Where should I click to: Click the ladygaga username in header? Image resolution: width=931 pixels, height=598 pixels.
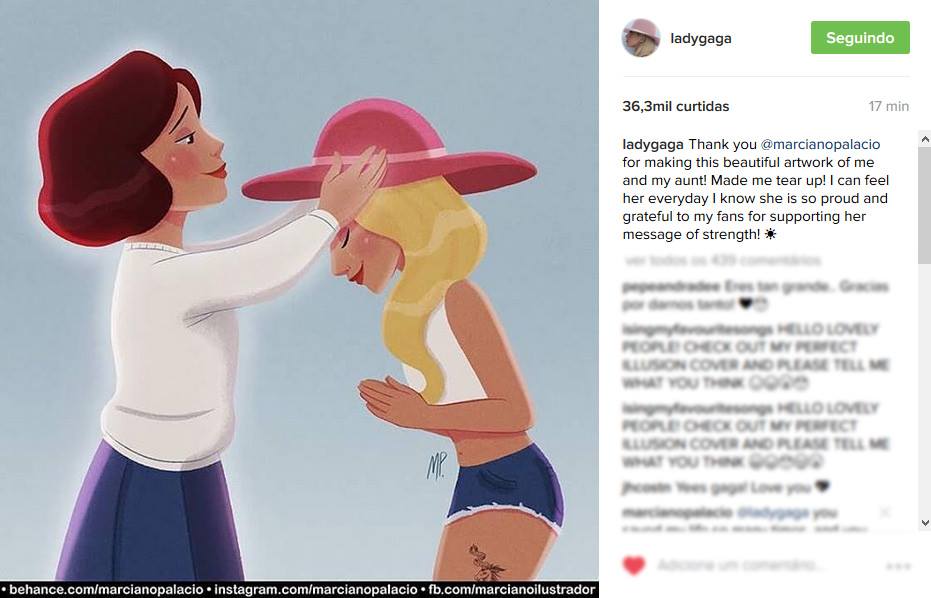tap(701, 38)
